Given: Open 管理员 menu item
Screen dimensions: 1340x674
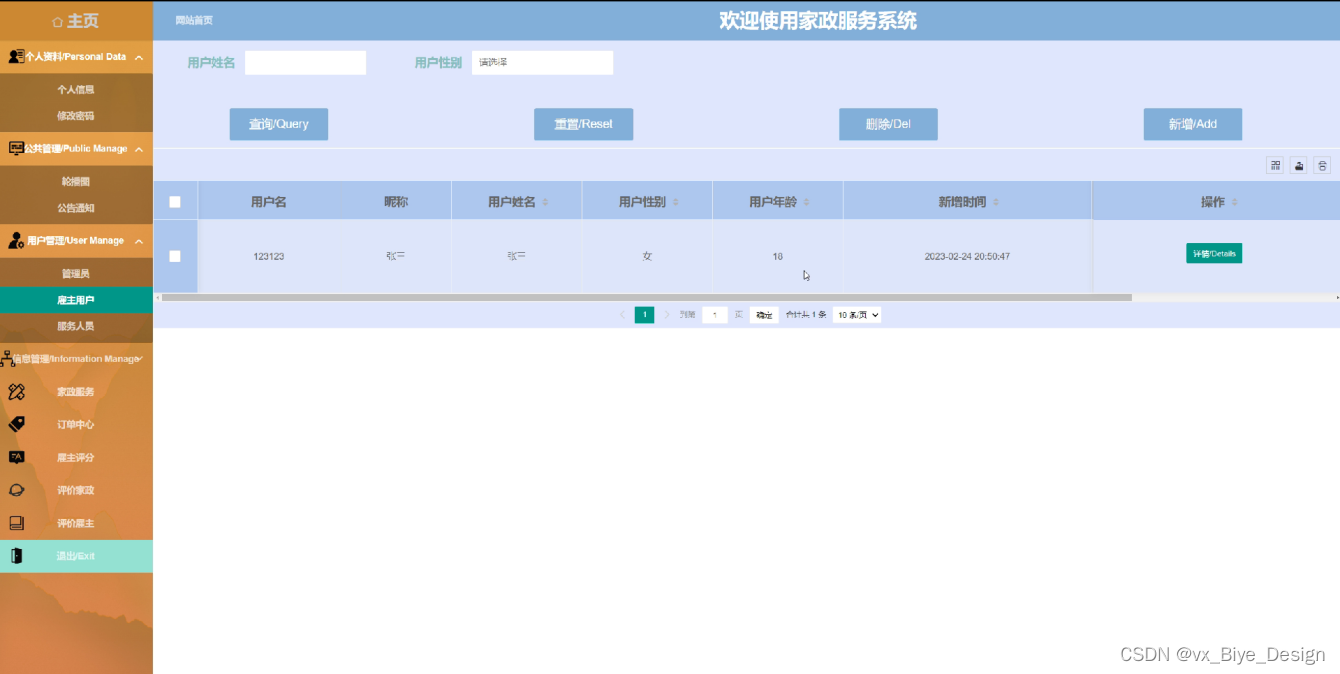Looking at the screenshot, I should click(x=76, y=274).
